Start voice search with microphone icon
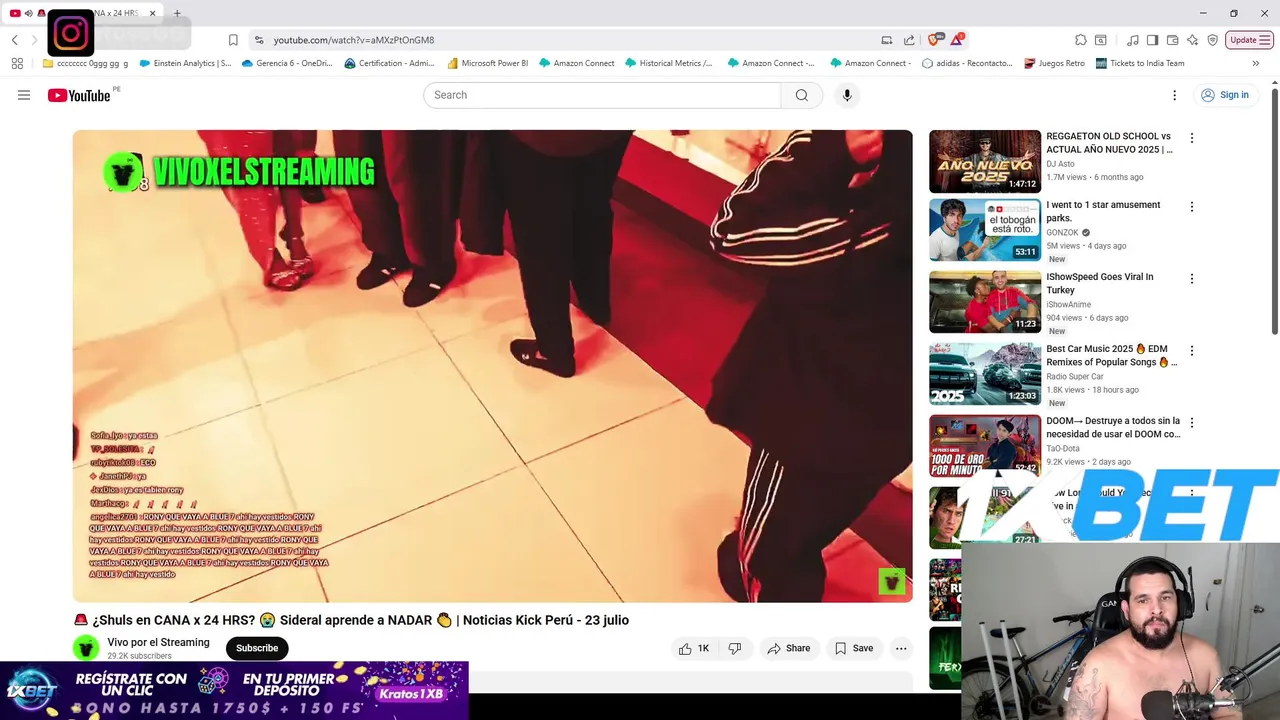1280x720 pixels. click(x=847, y=95)
